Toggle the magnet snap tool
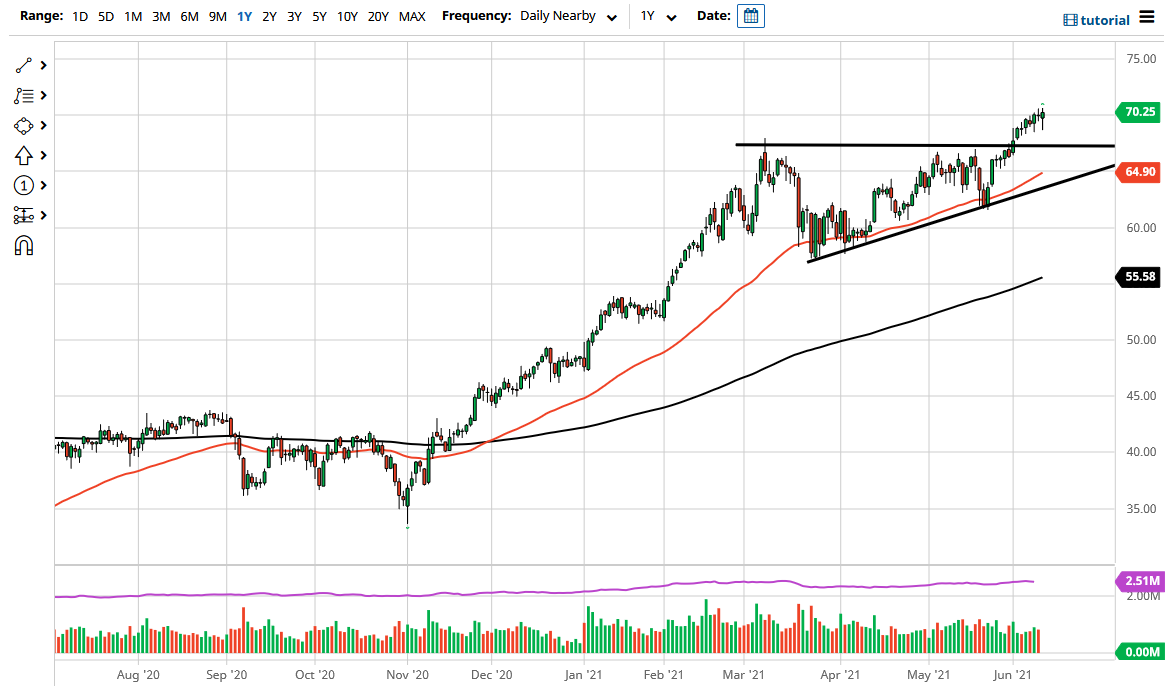1169x693 pixels. pyautogui.click(x=22, y=245)
